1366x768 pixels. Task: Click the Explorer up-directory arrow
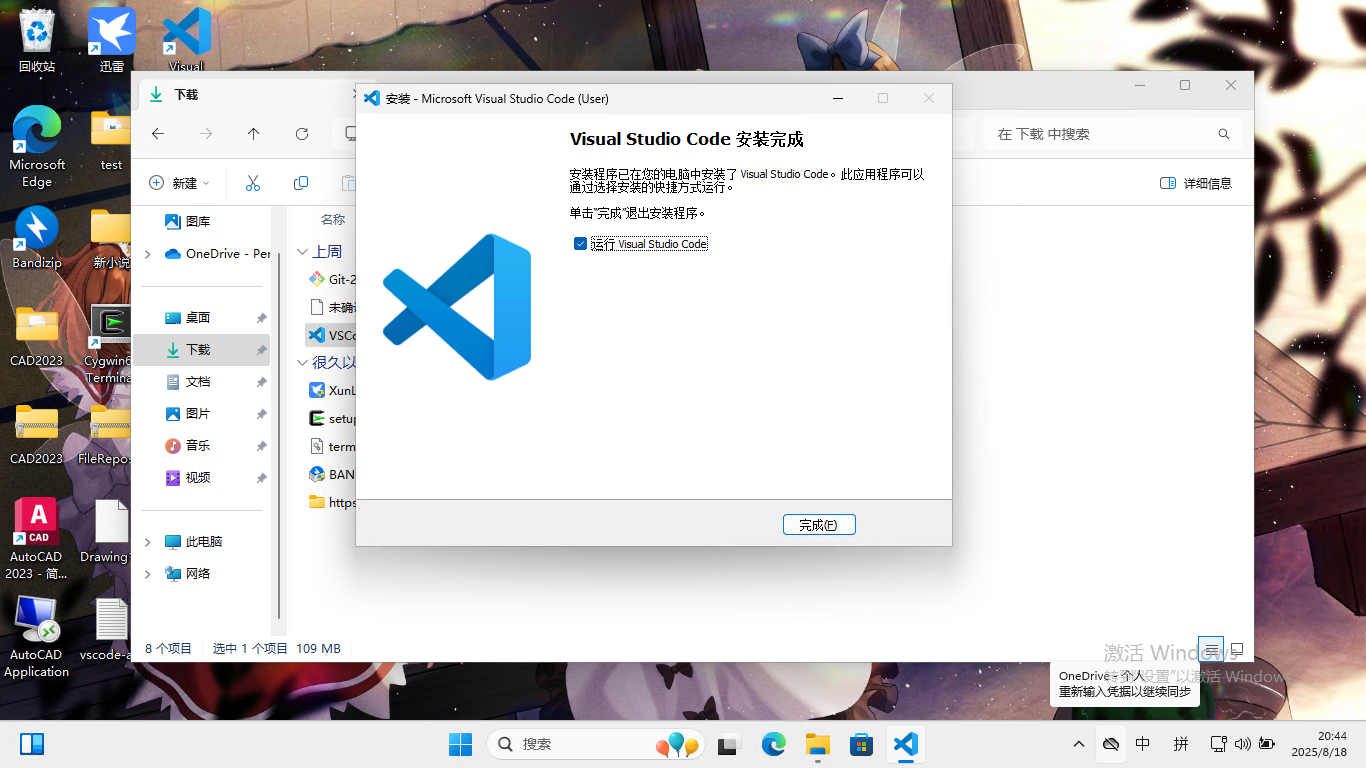tap(254, 134)
